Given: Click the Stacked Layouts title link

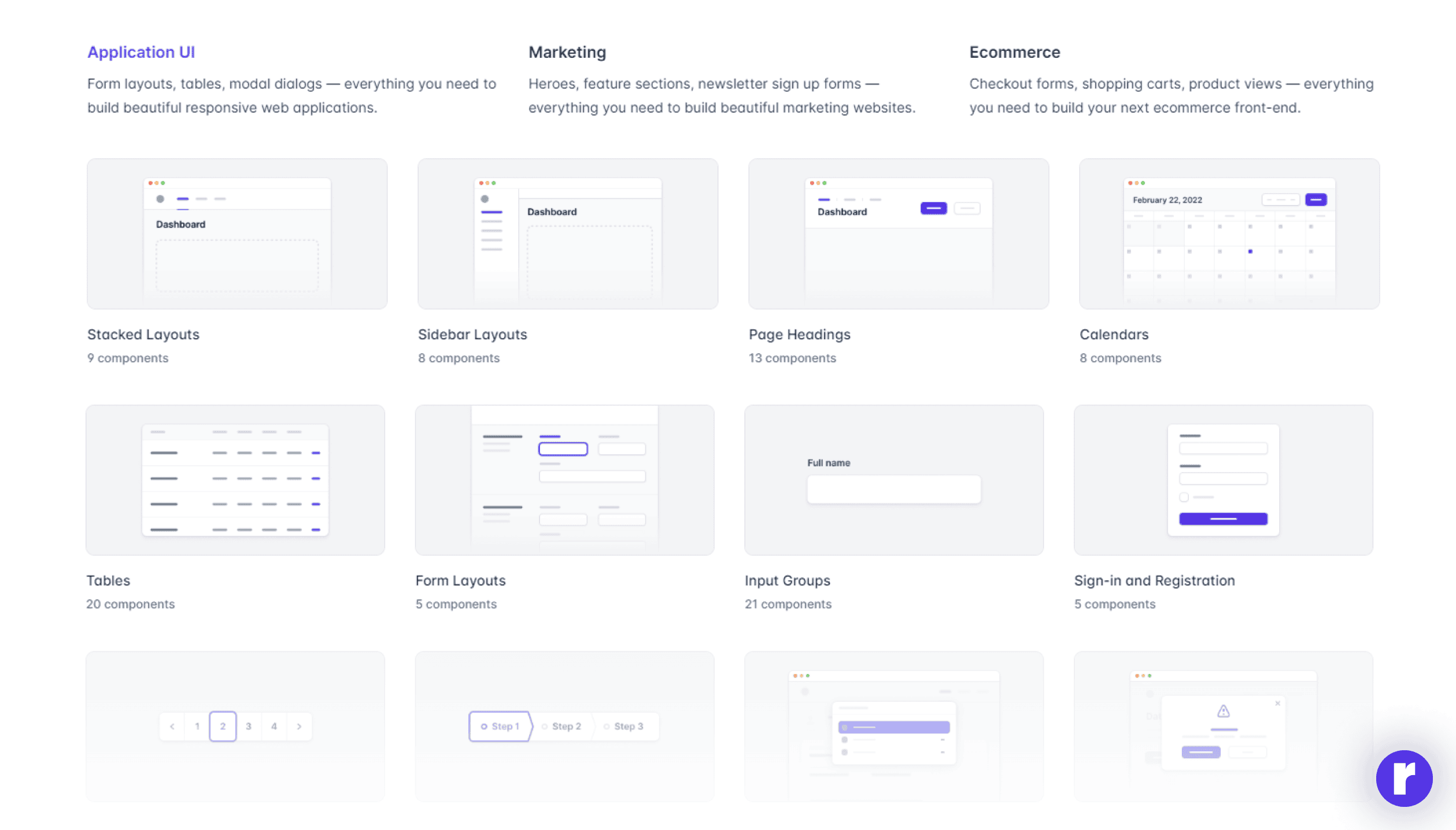Looking at the screenshot, I should [x=143, y=334].
